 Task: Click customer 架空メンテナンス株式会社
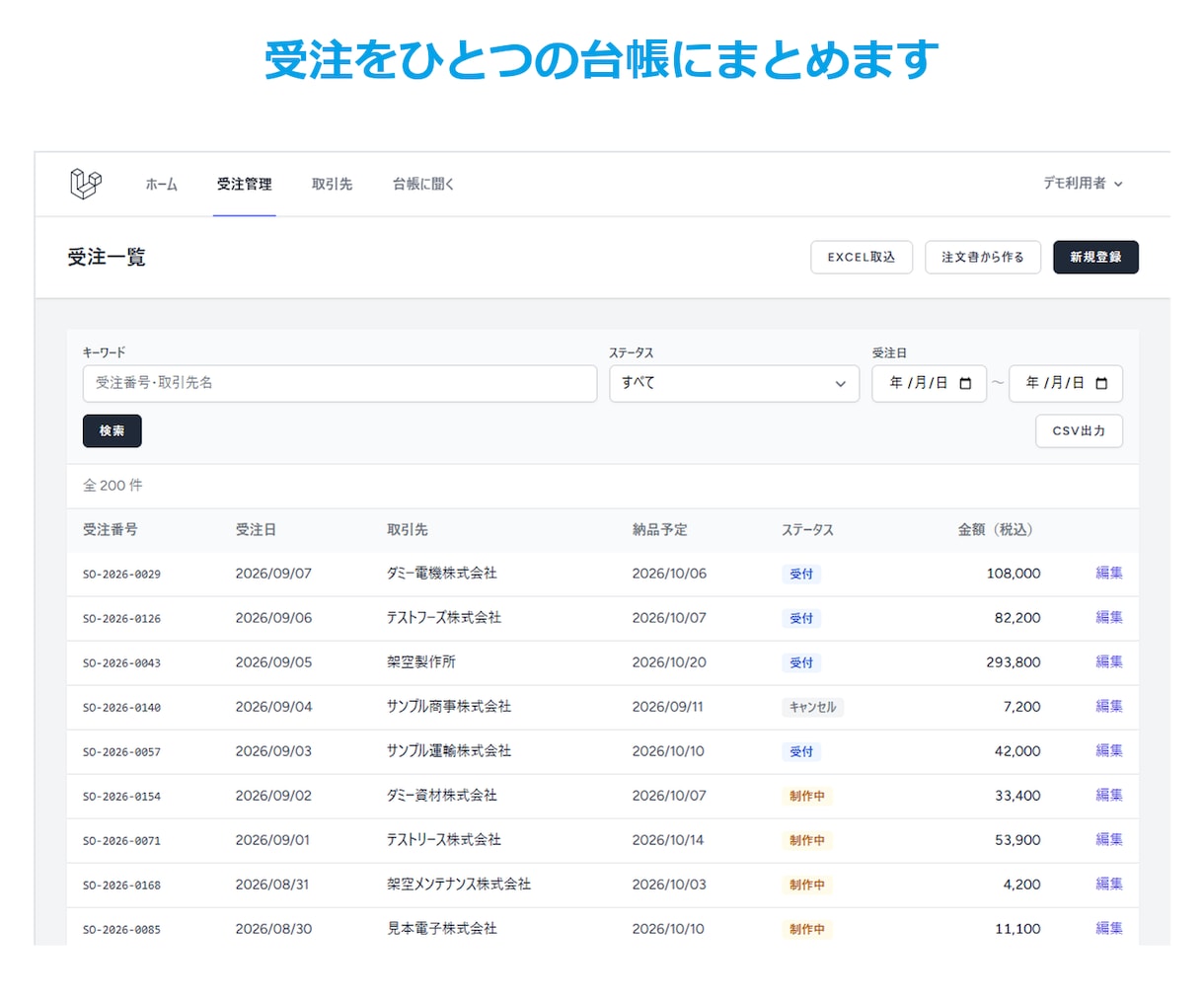pyautogui.click(x=459, y=884)
